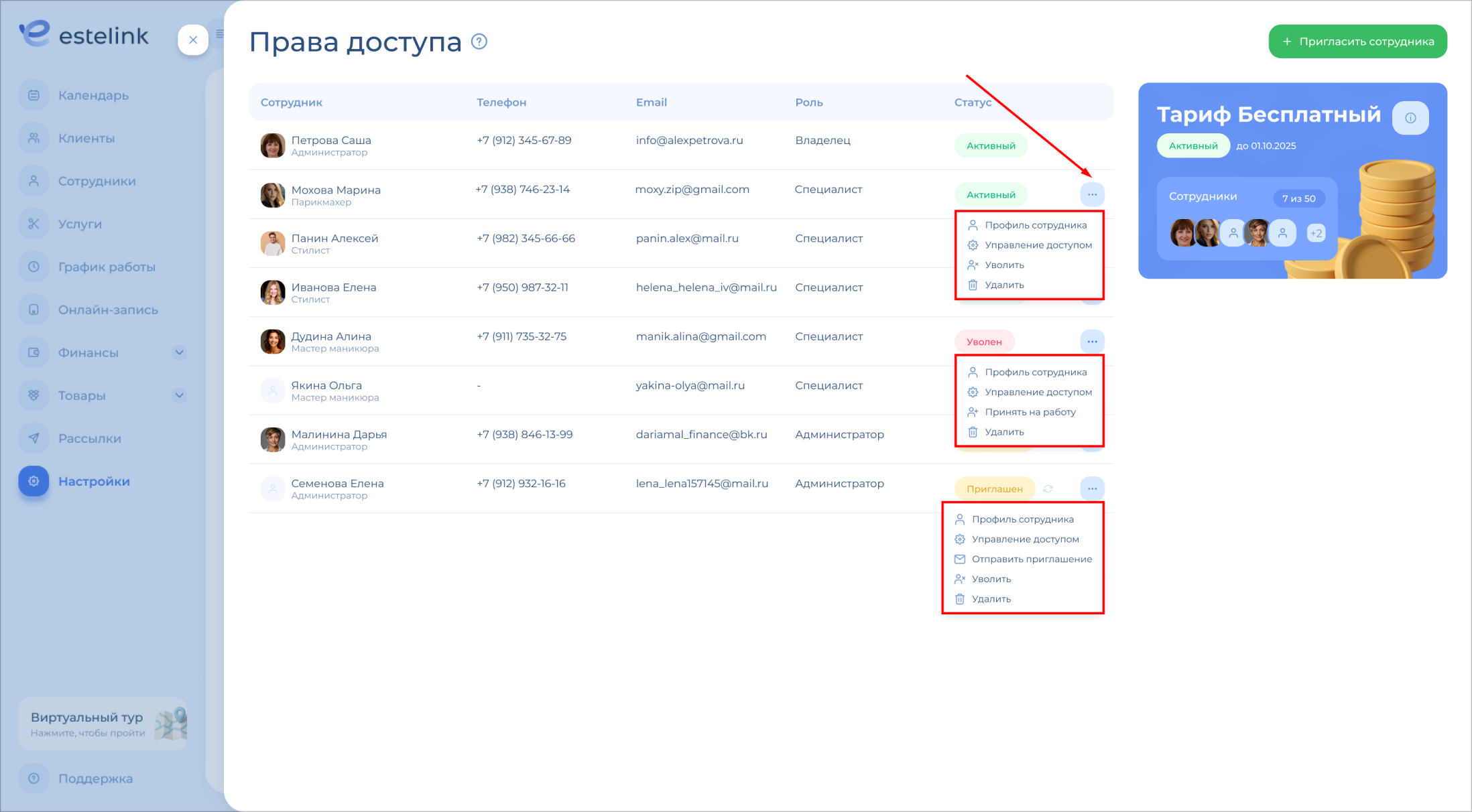Viewport: 1472px width, 812px height.
Task: Click the Товары sidebar icon
Action: coord(34,395)
